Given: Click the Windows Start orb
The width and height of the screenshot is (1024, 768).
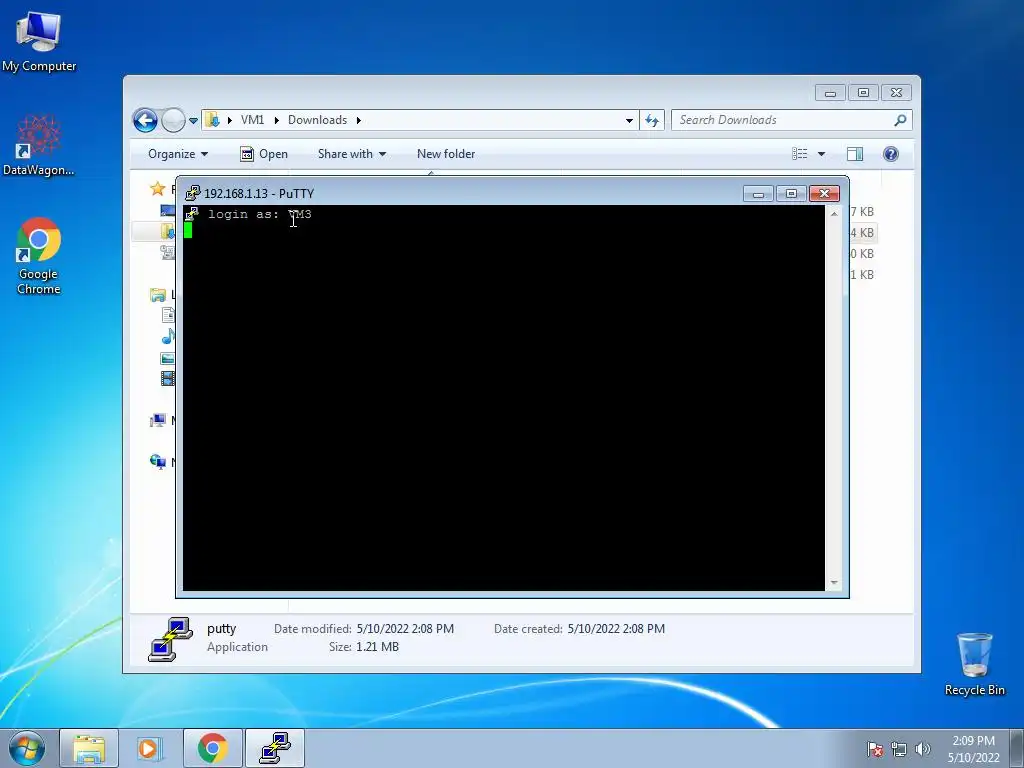Looking at the screenshot, I should click(x=27, y=748).
